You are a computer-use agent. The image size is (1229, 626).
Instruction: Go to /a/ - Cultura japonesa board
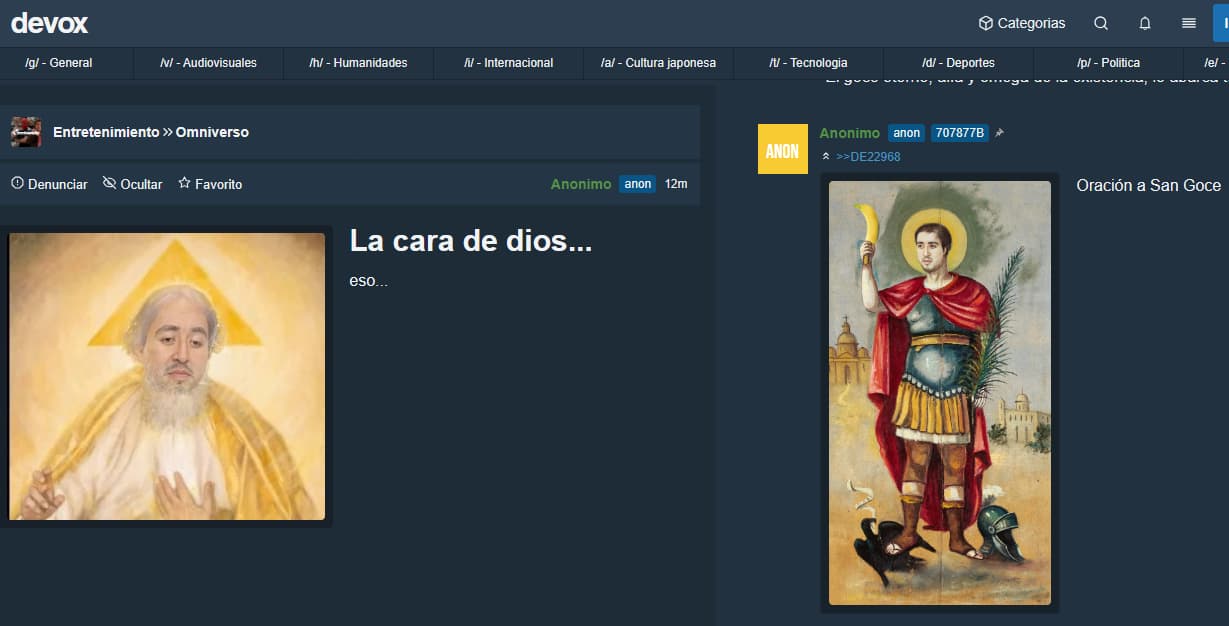658,63
